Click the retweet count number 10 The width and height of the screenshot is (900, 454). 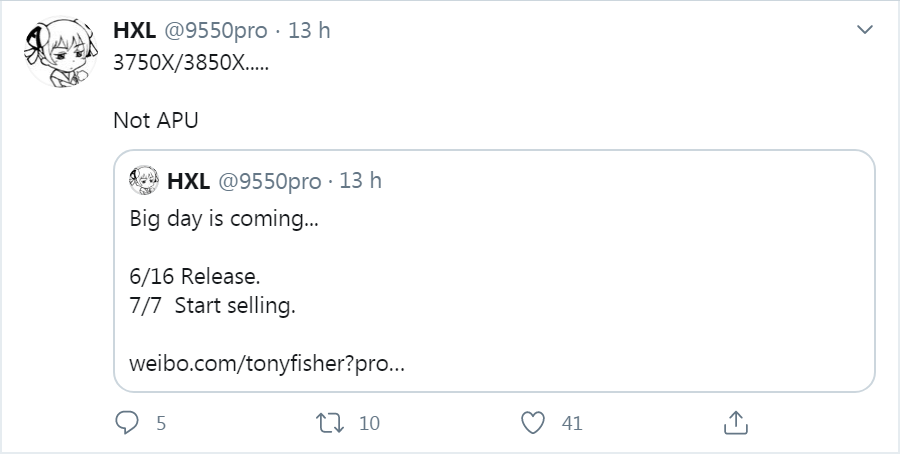[369, 424]
